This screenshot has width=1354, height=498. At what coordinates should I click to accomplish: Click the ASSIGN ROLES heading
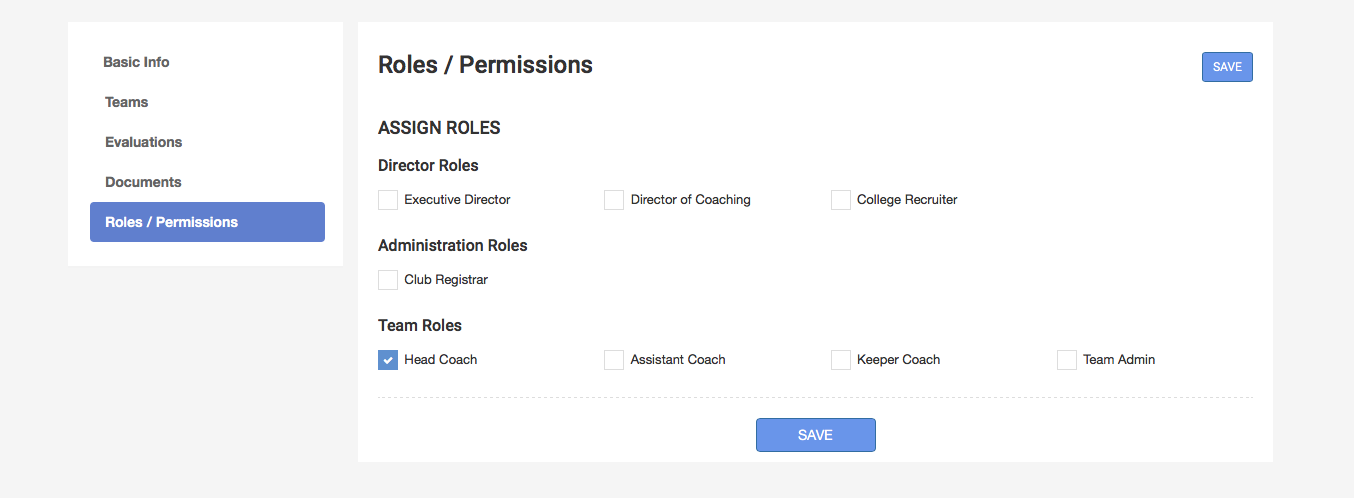(x=439, y=128)
